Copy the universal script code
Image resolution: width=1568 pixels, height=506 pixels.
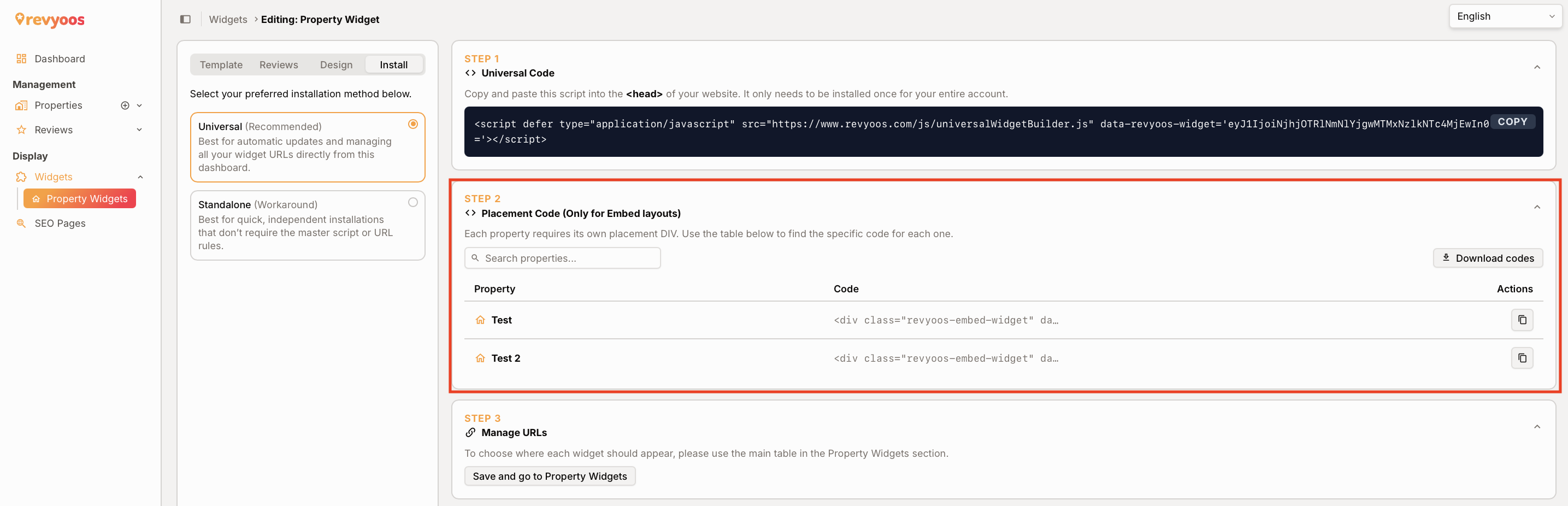click(1512, 122)
